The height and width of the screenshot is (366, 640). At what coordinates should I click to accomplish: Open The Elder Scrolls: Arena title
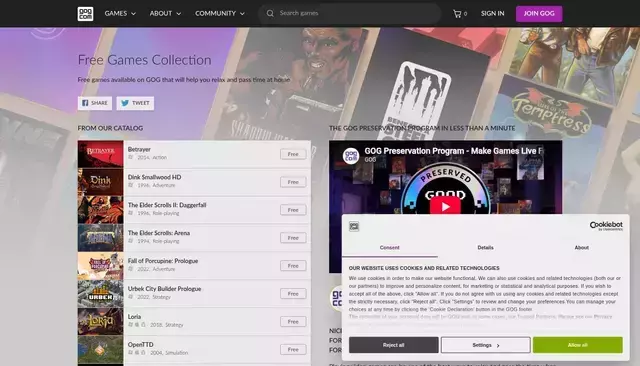(159, 233)
